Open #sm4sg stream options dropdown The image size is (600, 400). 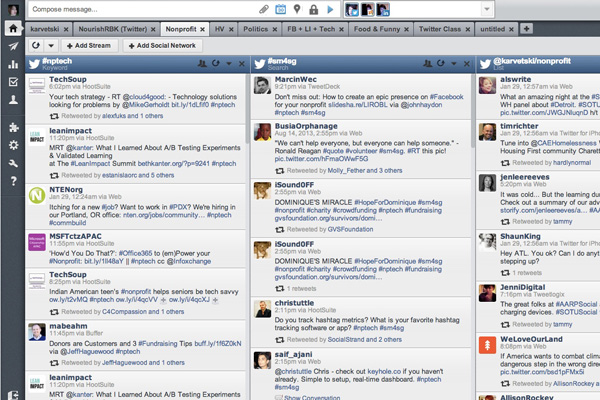454,64
